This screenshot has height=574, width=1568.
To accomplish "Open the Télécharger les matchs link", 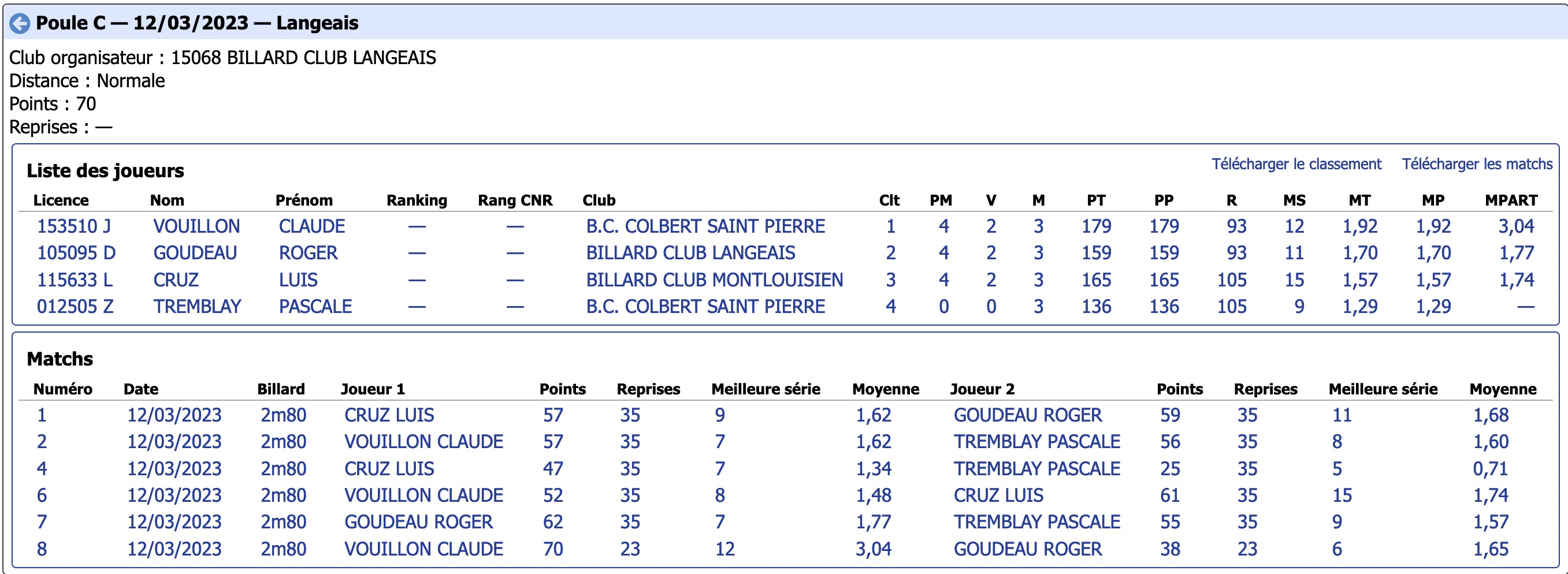I will coord(1477,164).
